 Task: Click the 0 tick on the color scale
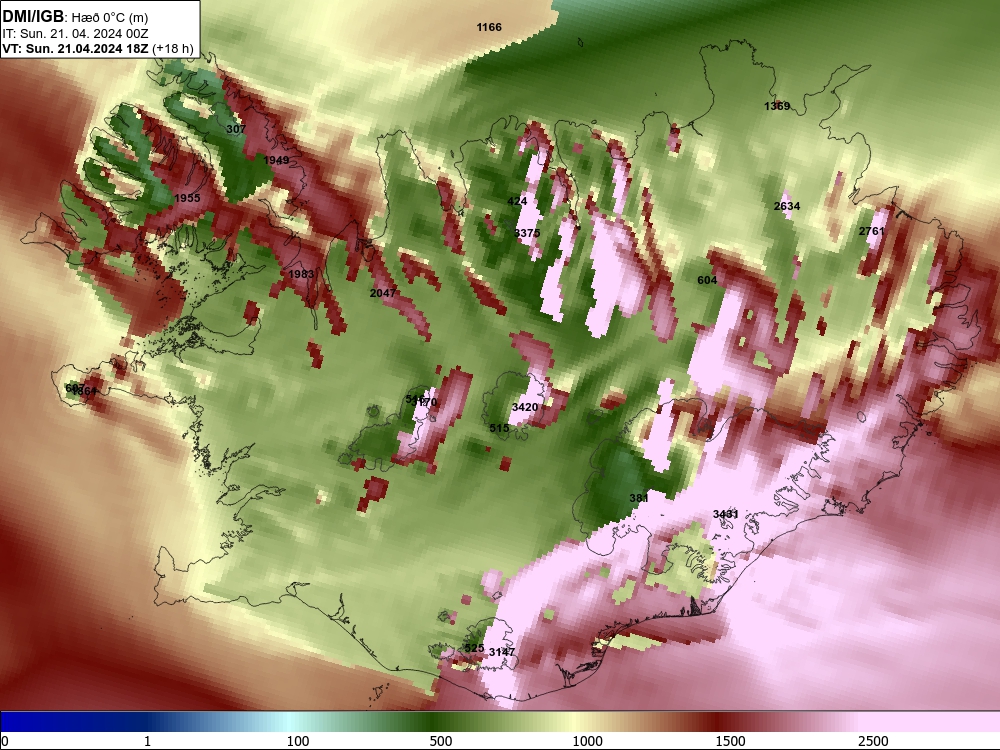click(x=5, y=740)
